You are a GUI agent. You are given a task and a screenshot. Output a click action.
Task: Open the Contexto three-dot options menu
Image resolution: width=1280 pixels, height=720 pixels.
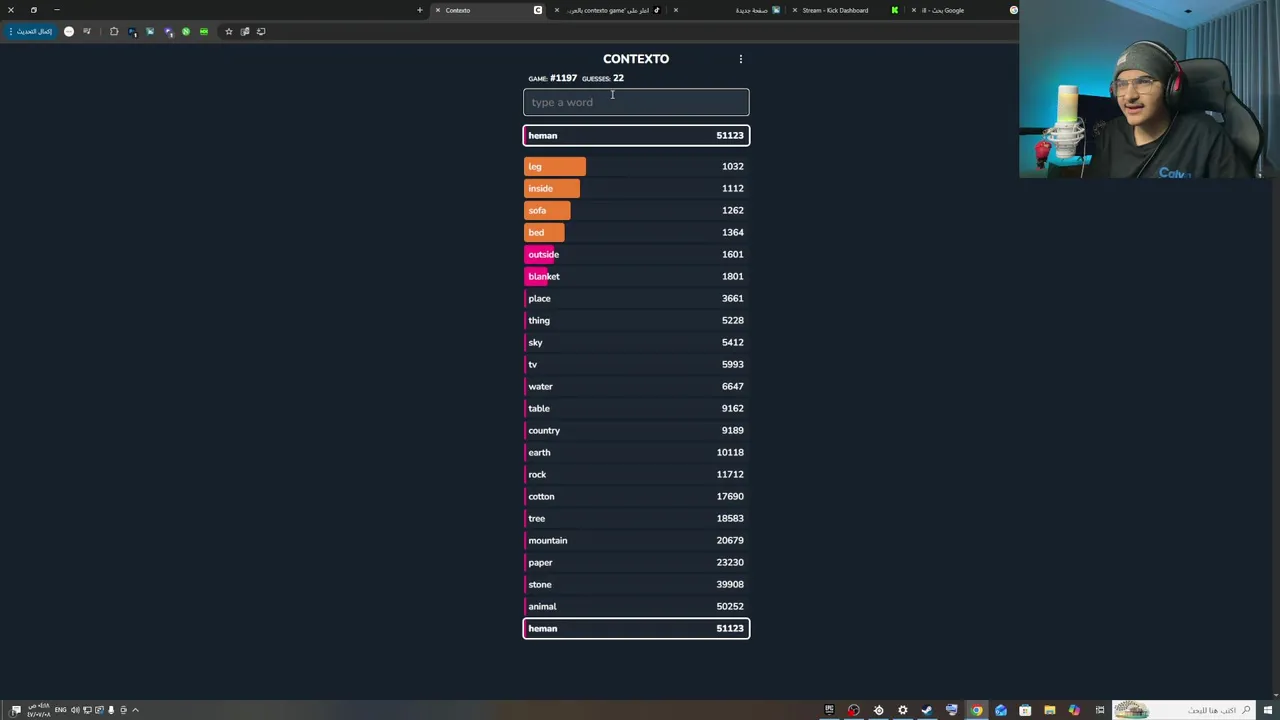coord(741,59)
